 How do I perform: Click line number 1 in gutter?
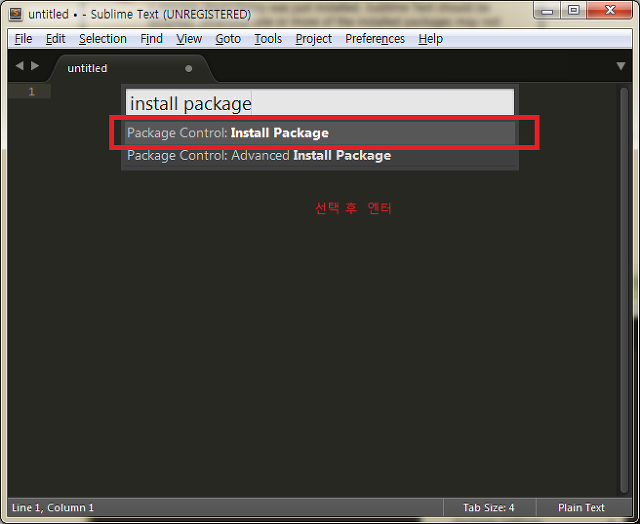pos(31,92)
